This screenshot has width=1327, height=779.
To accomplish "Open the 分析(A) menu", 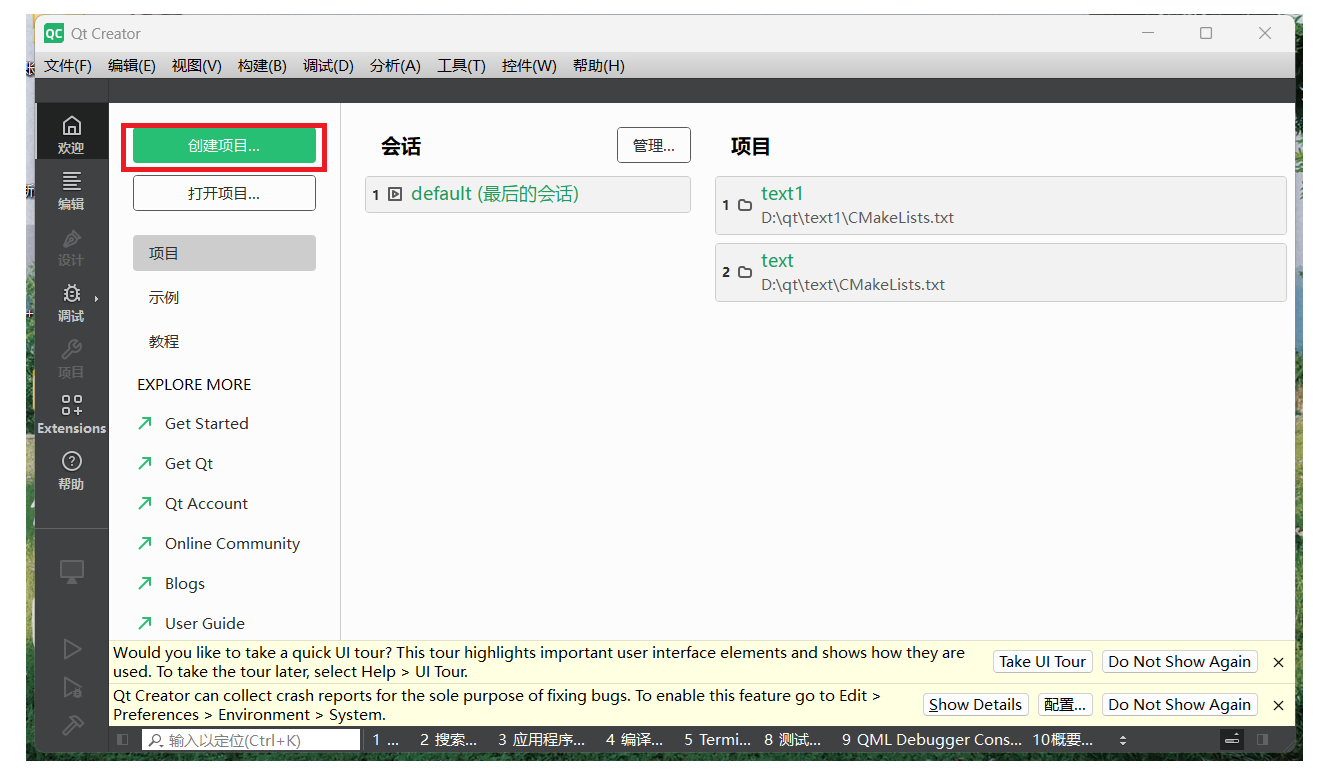I will click(395, 65).
